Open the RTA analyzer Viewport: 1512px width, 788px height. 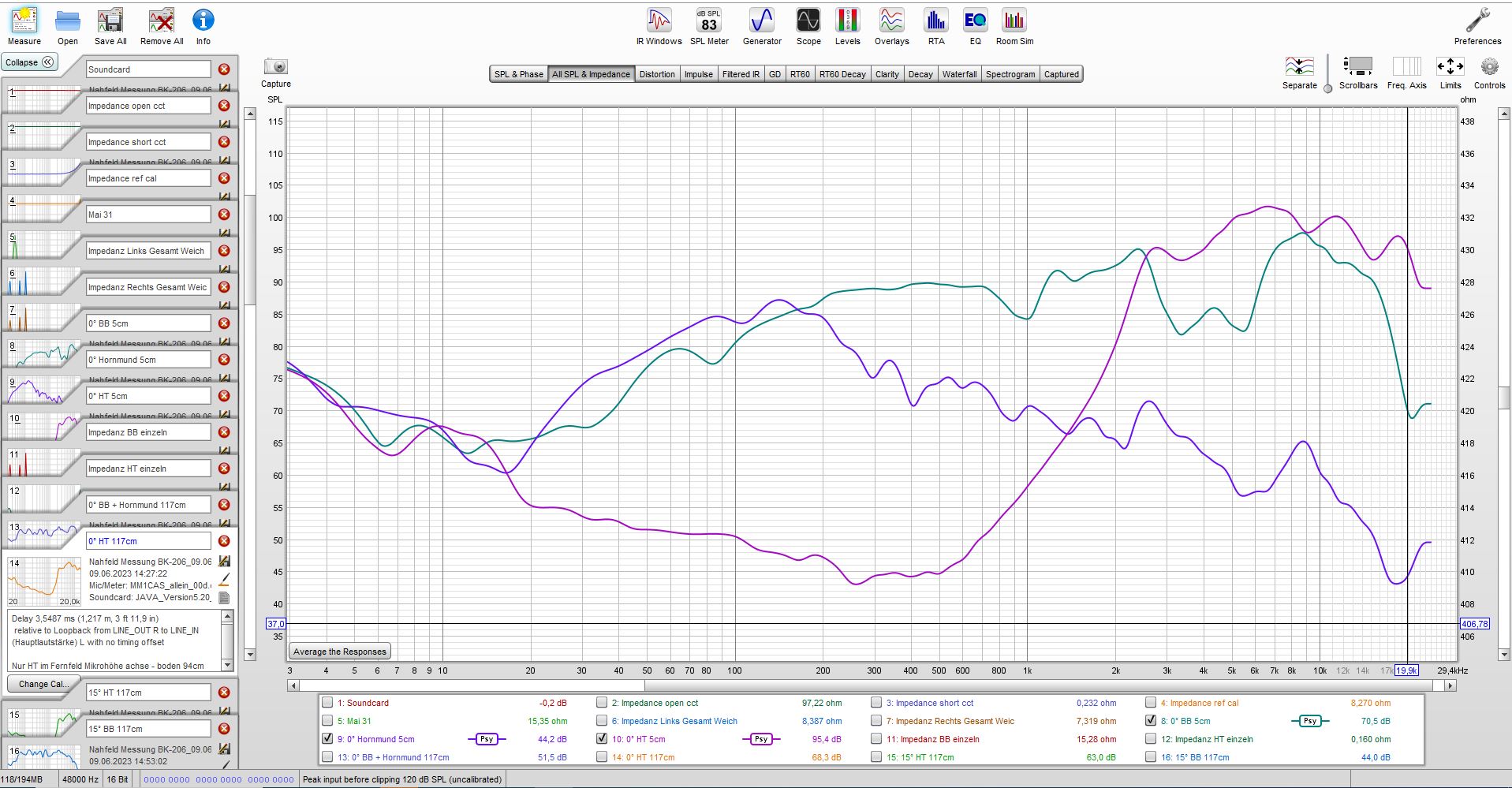click(x=936, y=27)
